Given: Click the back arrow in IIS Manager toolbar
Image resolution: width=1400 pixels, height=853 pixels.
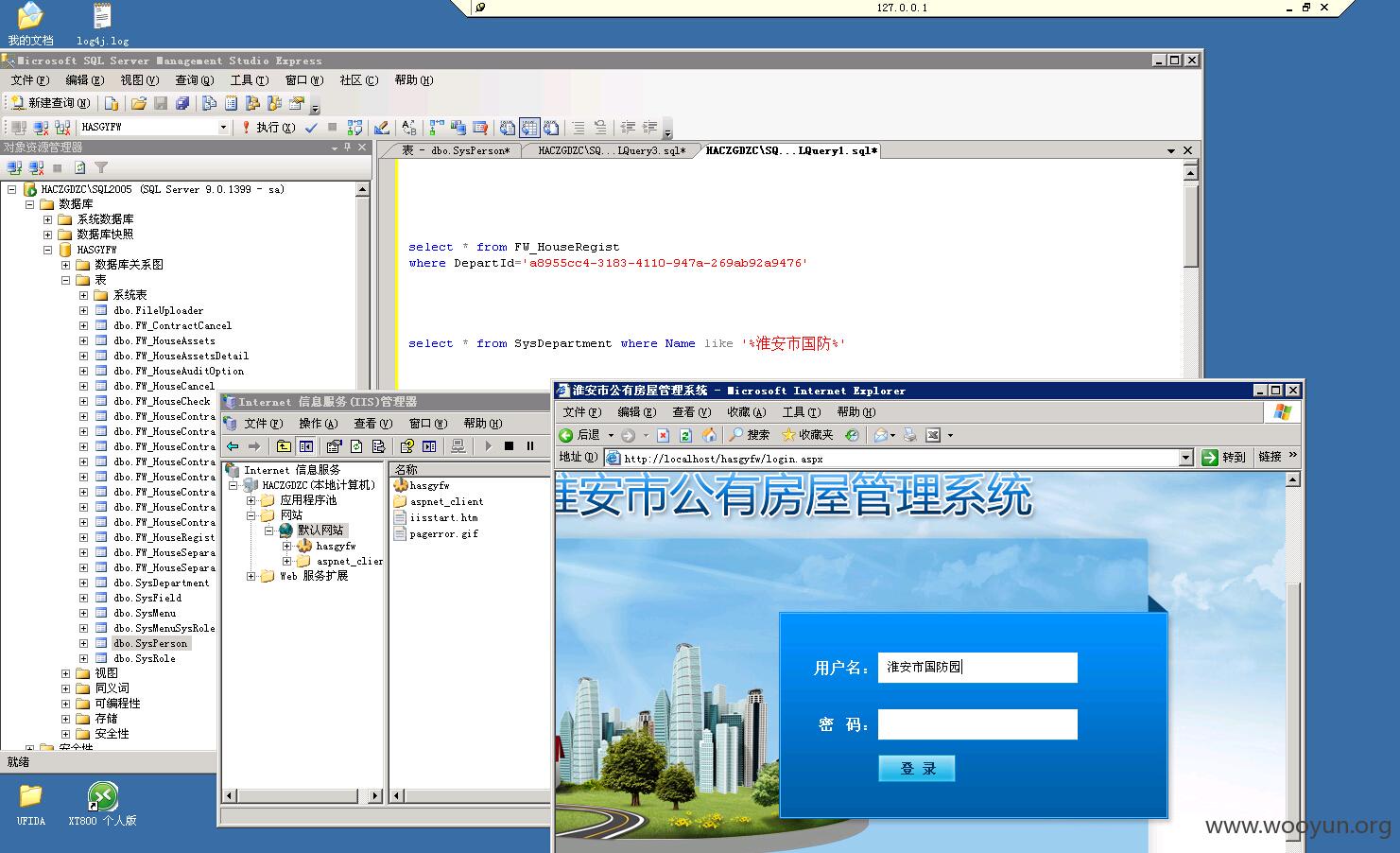Looking at the screenshot, I should click(x=233, y=446).
